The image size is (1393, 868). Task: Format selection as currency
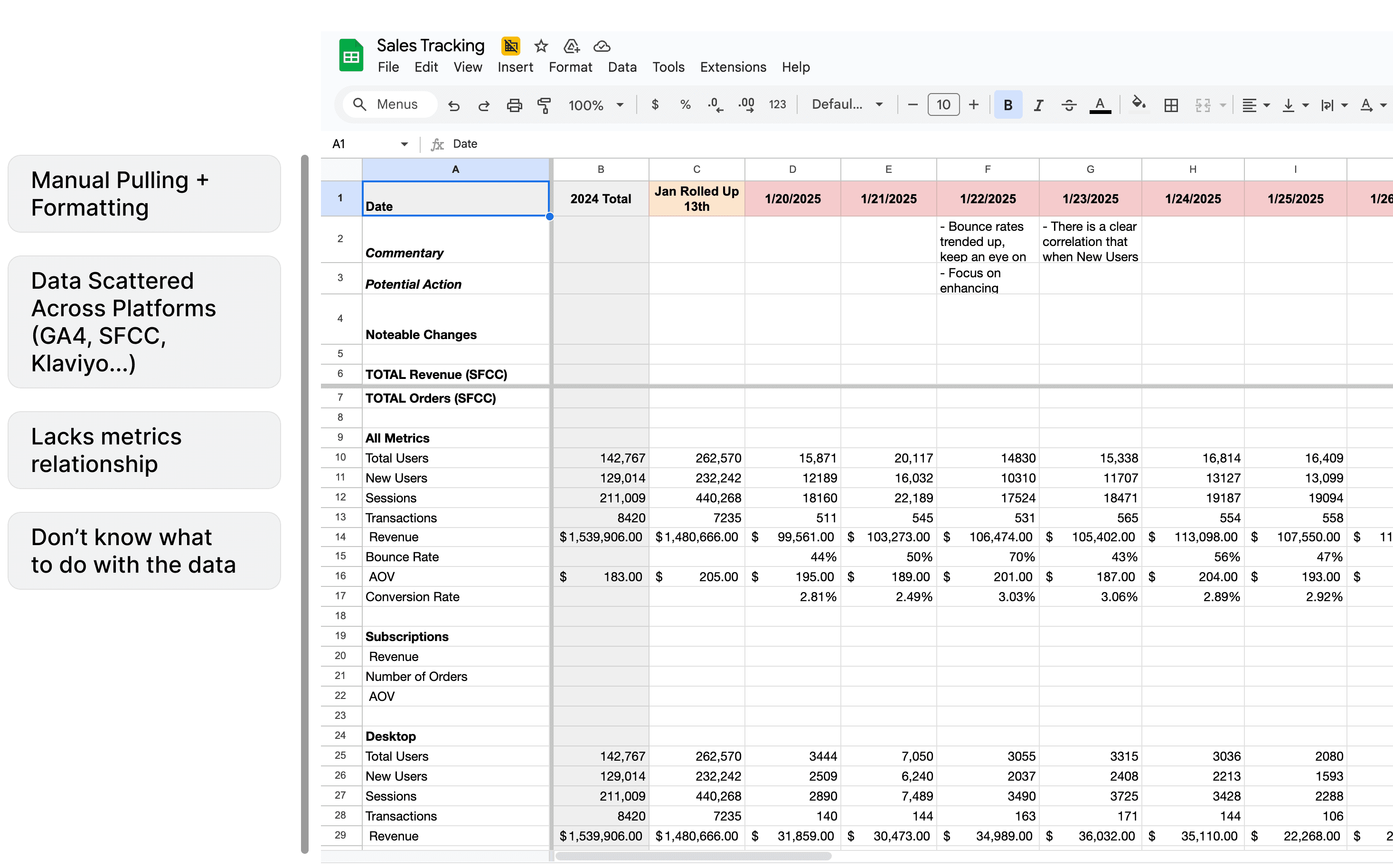pos(655,104)
